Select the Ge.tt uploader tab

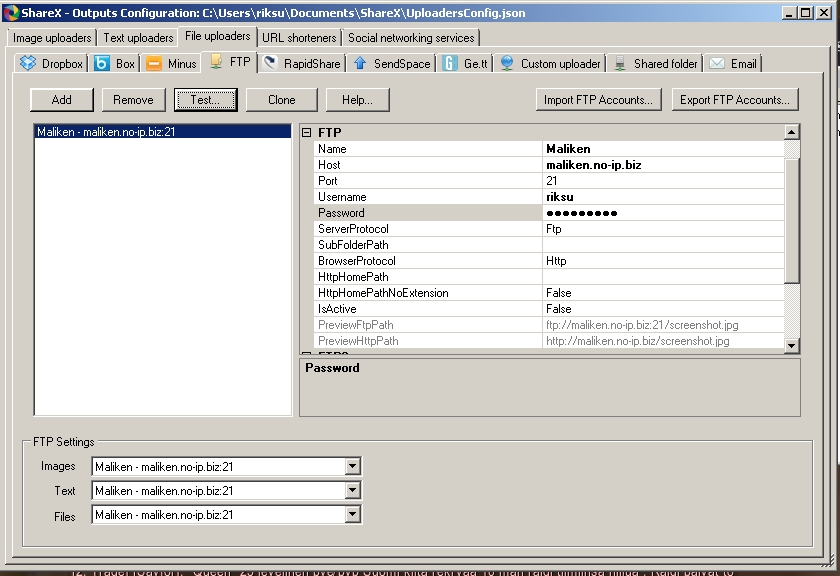click(x=465, y=64)
